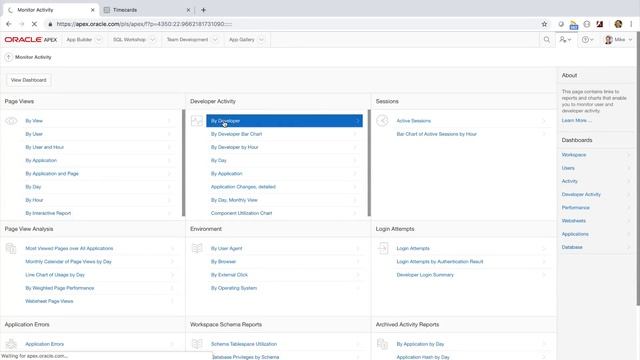Bookmark page with the star icon
Image resolution: width=640 pixels, height=360 pixels.
coord(544,24)
